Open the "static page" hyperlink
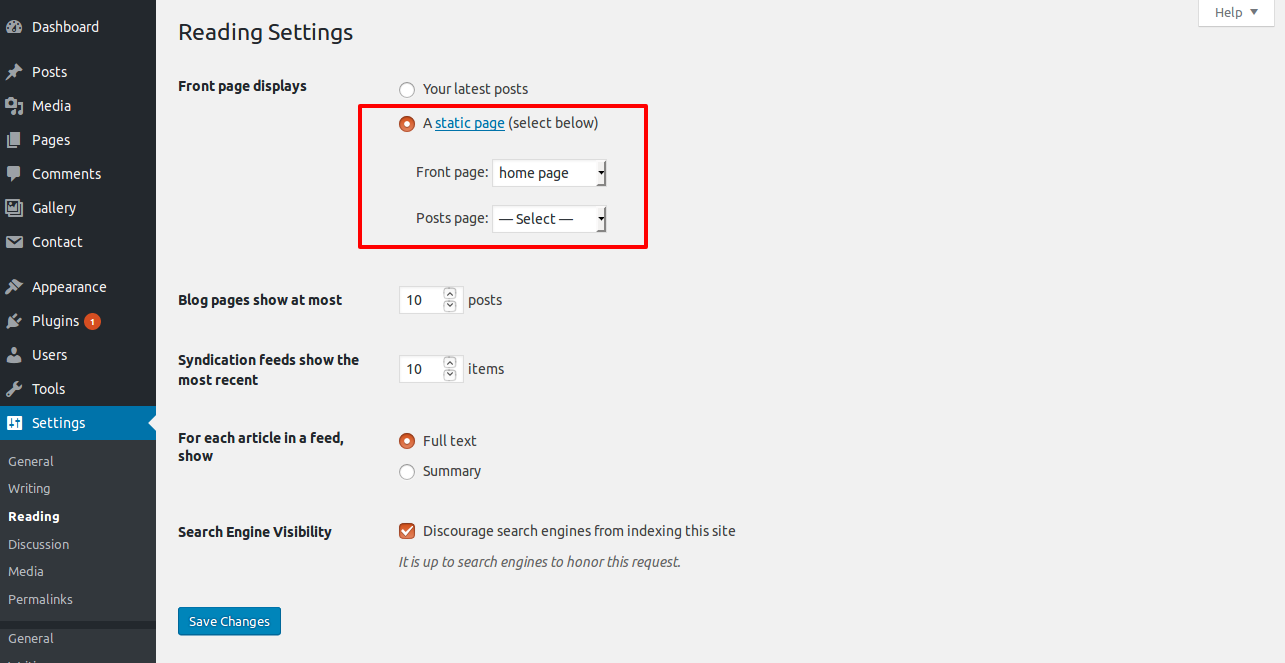1285x663 pixels. (x=470, y=123)
